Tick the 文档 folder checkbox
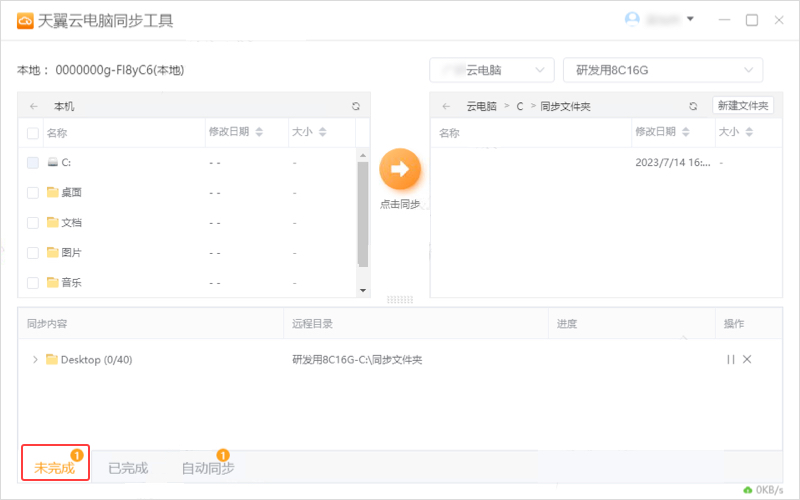This screenshot has height=500, width=800. (x=33, y=223)
